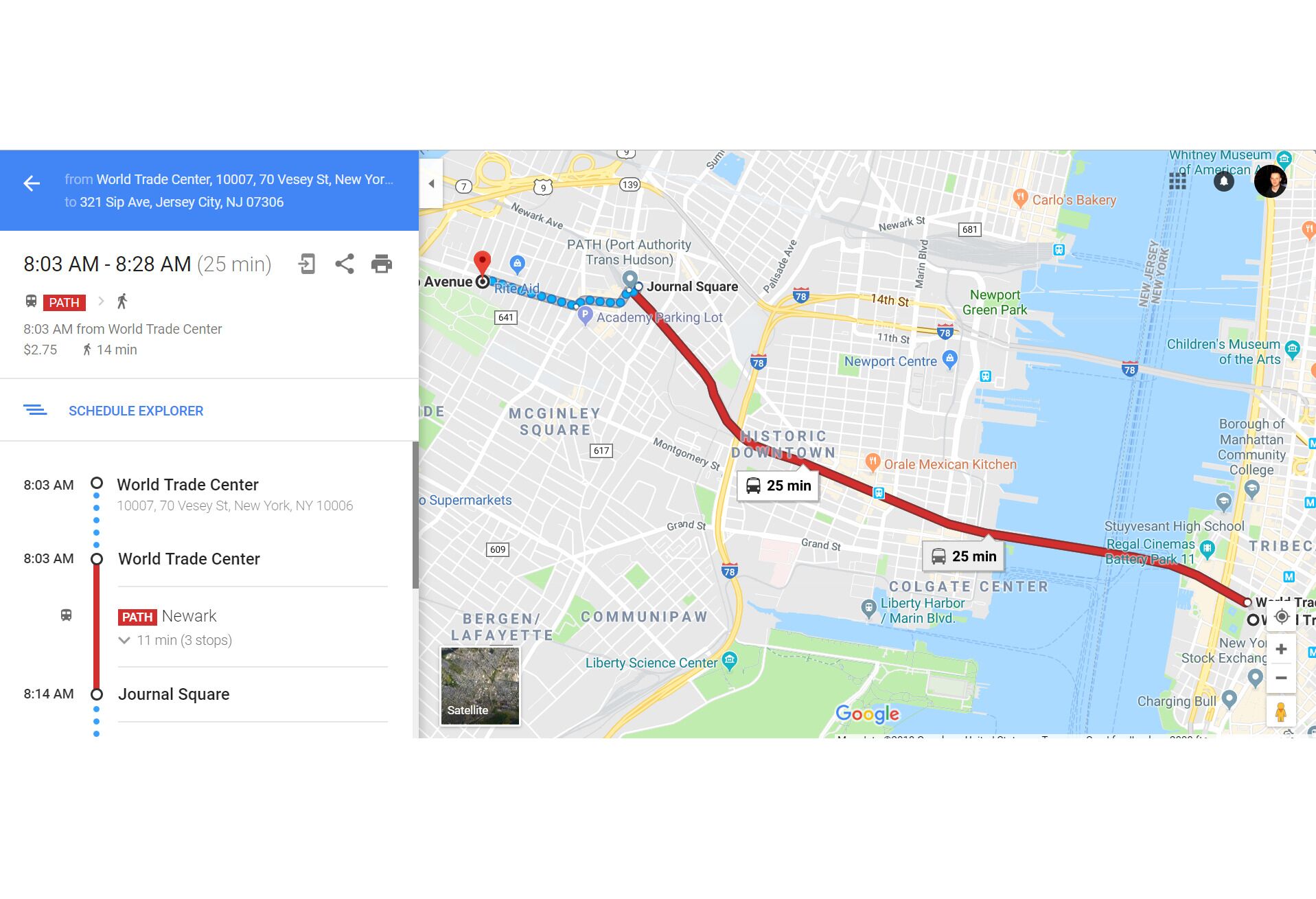
Task: Switch to the Satellite view thumbnail
Action: 480,685
